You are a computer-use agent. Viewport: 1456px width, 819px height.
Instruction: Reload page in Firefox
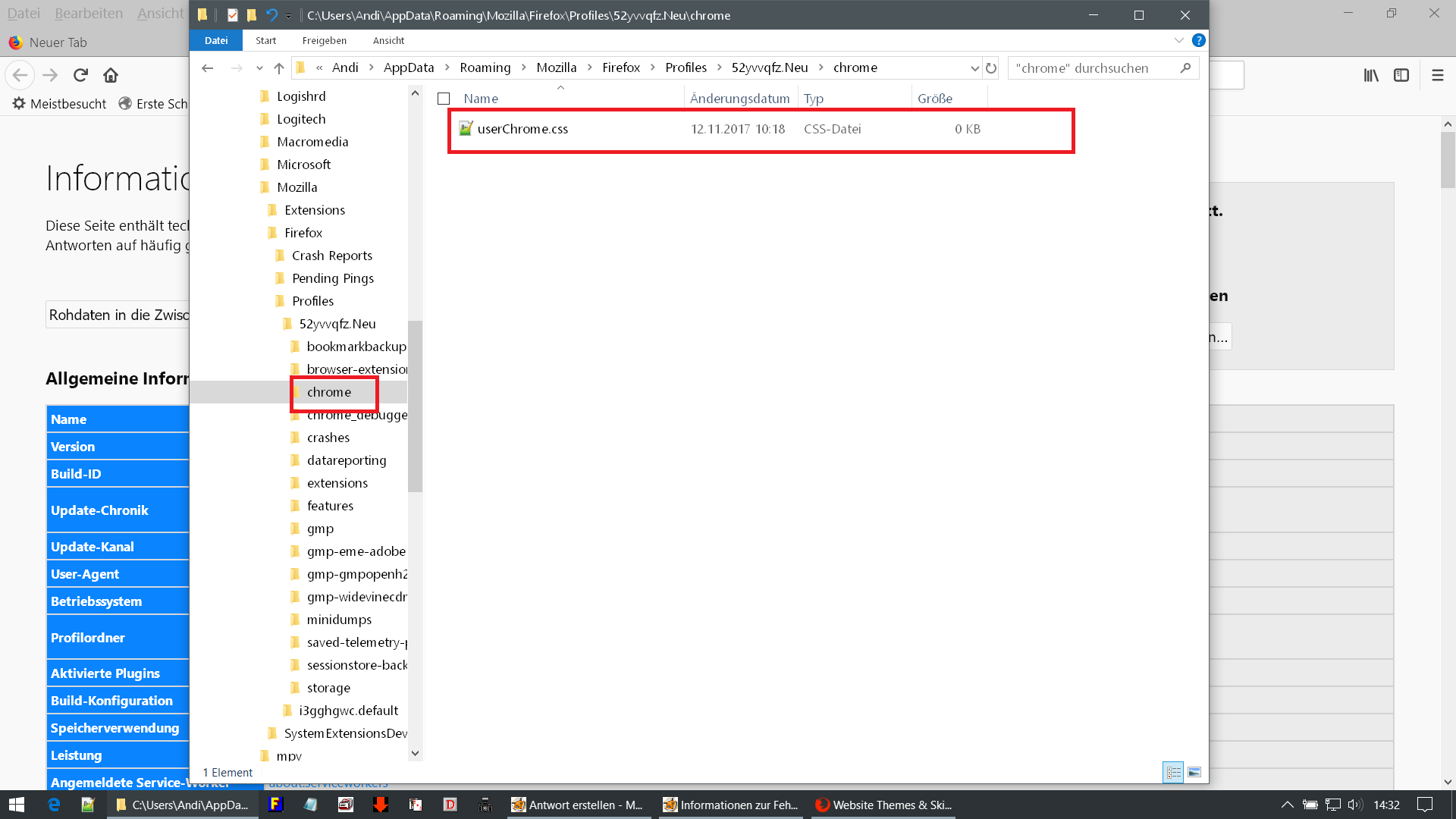click(x=80, y=75)
